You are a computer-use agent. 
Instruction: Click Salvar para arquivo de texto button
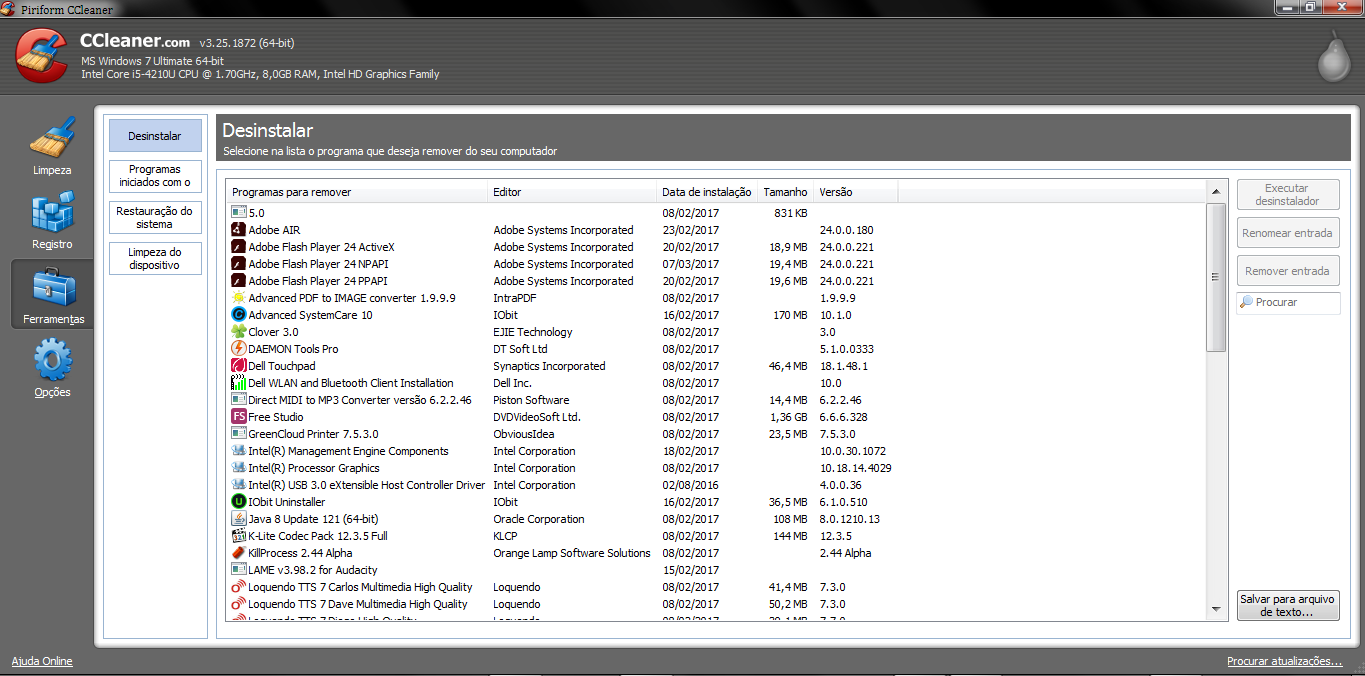1288,605
